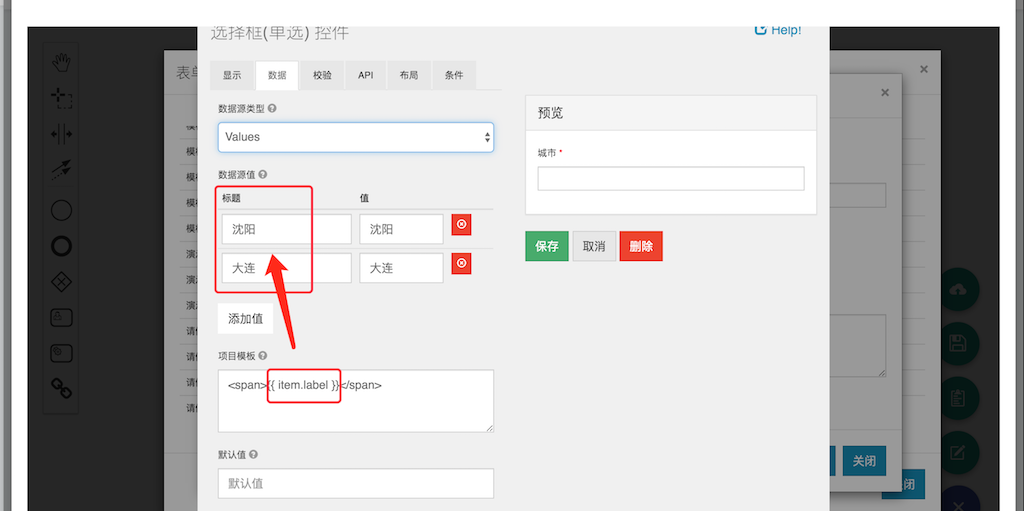
Task: Activate the lasso selection tool
Action: coord(62,98)
